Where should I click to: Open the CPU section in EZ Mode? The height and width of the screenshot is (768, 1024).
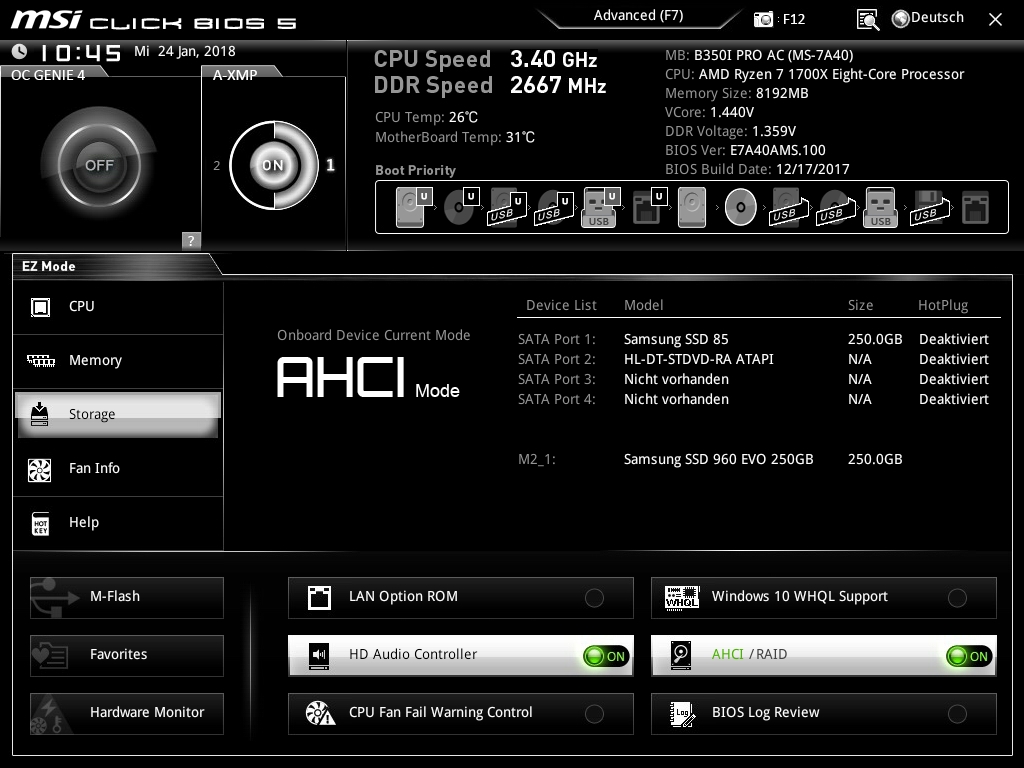click(x=118, y=307)
